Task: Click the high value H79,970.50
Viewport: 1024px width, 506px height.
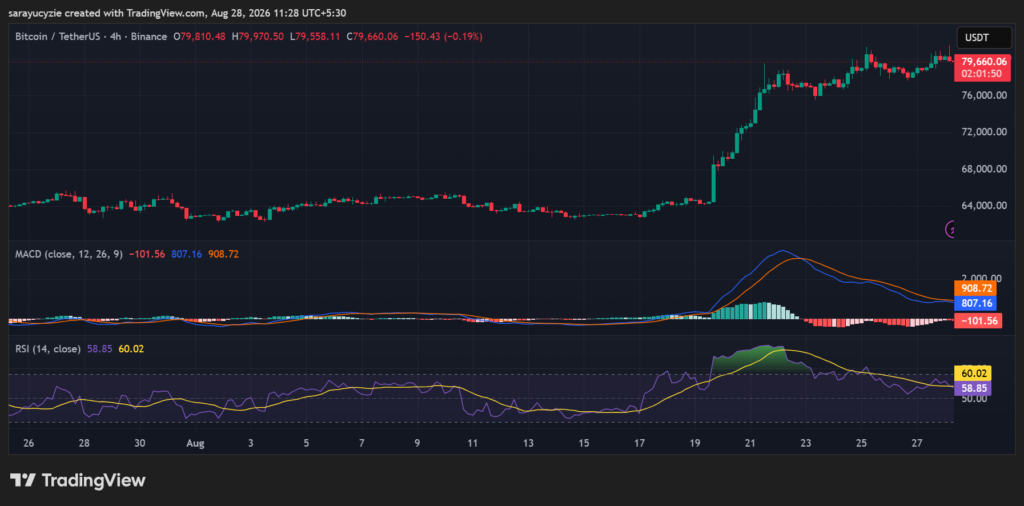Action: [257, 37]
